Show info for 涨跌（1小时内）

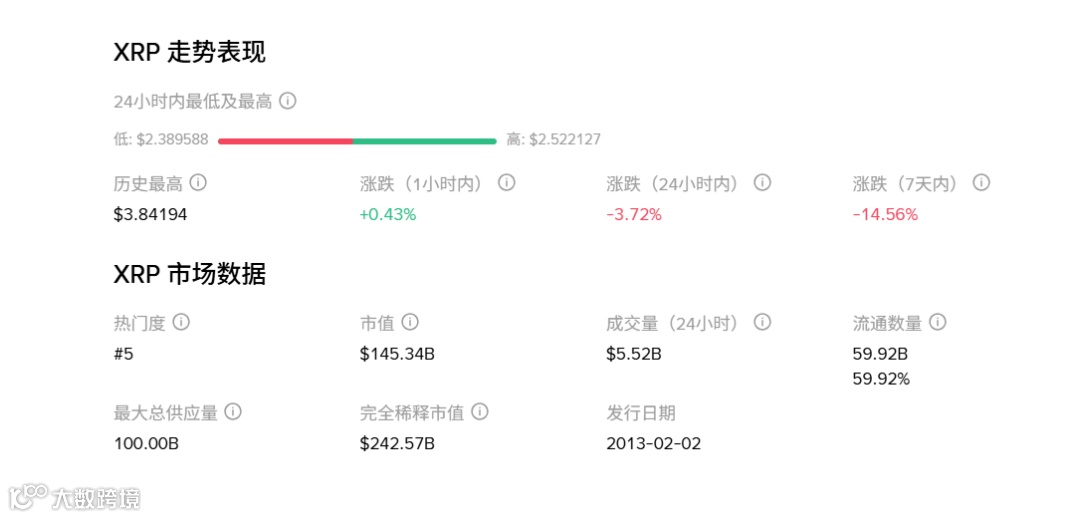pos(507,183)
